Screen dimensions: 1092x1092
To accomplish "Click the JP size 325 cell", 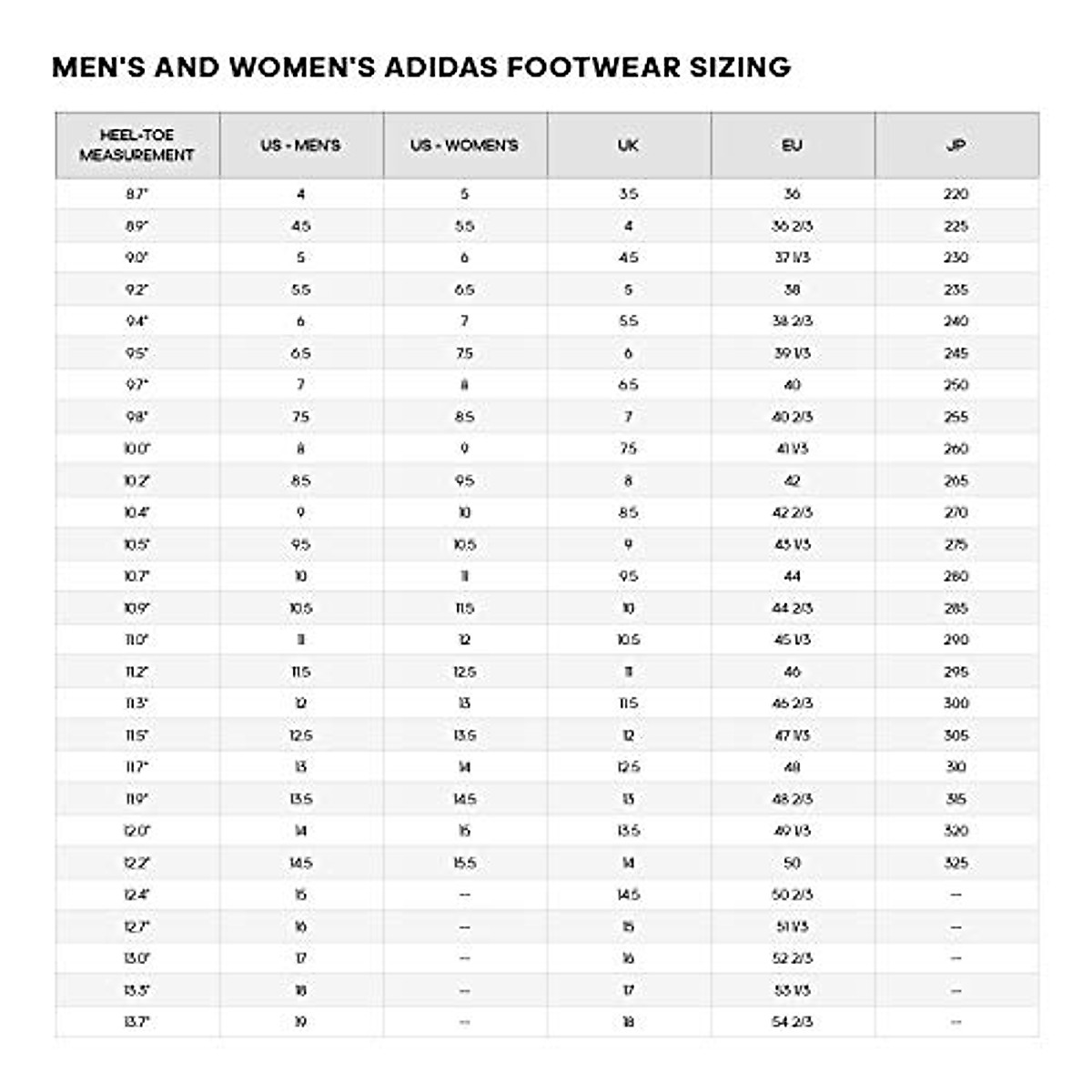I will (x=955, y=863).
